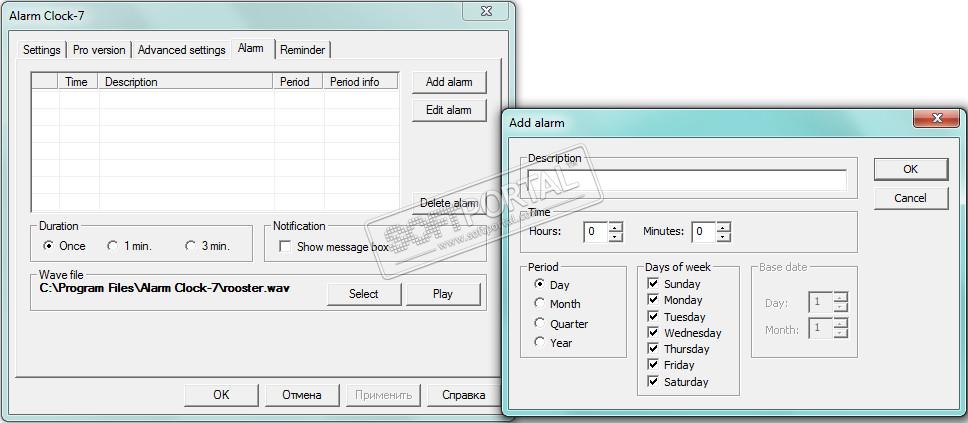Click the Description column header
The image size is (968, 423).
tap(186, 82)
